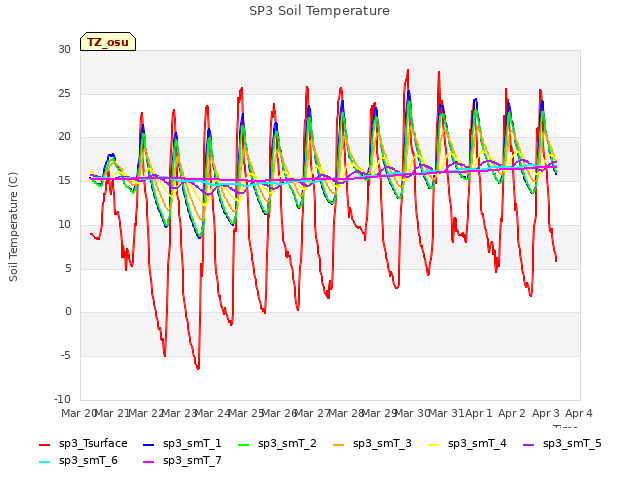Click the Apr 3 x-axis tick label
640x480 pixels.
pyautogui.click(x=546, y=413)
